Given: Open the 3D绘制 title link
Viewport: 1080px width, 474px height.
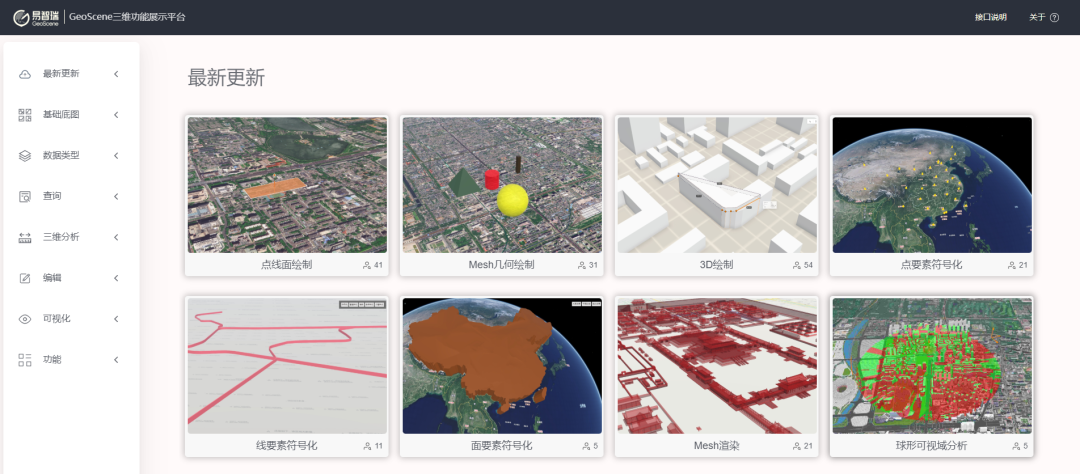Looking at the screenshot, I should pyautogui.click(x=716, y=265).
